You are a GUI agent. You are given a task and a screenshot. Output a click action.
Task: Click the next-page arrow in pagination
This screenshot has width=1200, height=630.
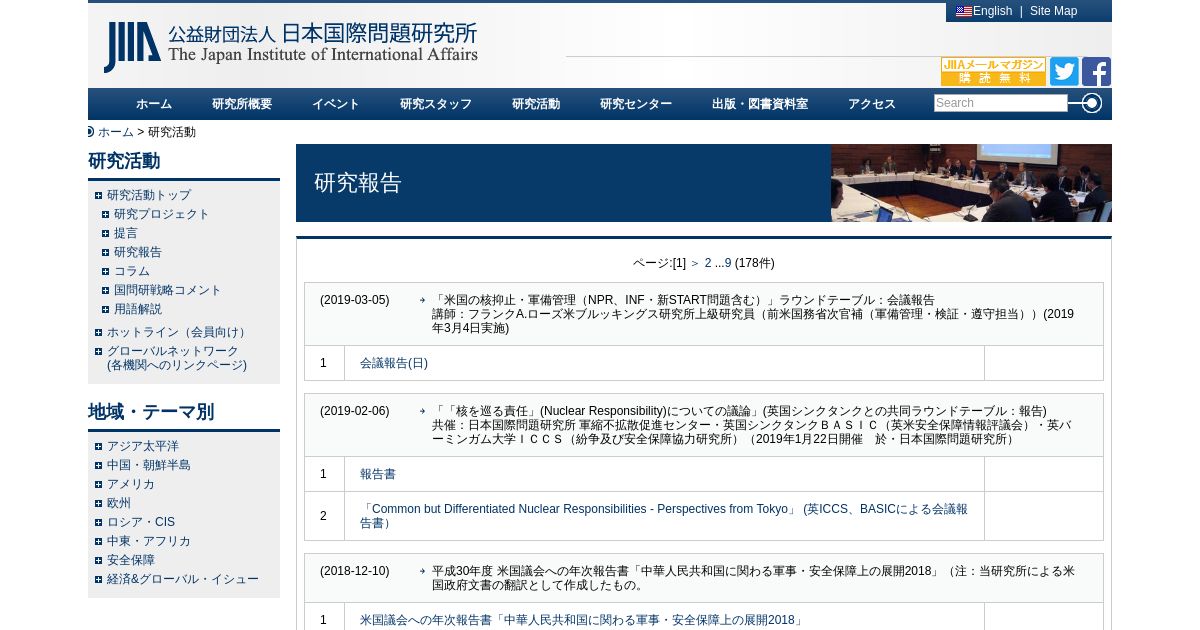(695, 263)
